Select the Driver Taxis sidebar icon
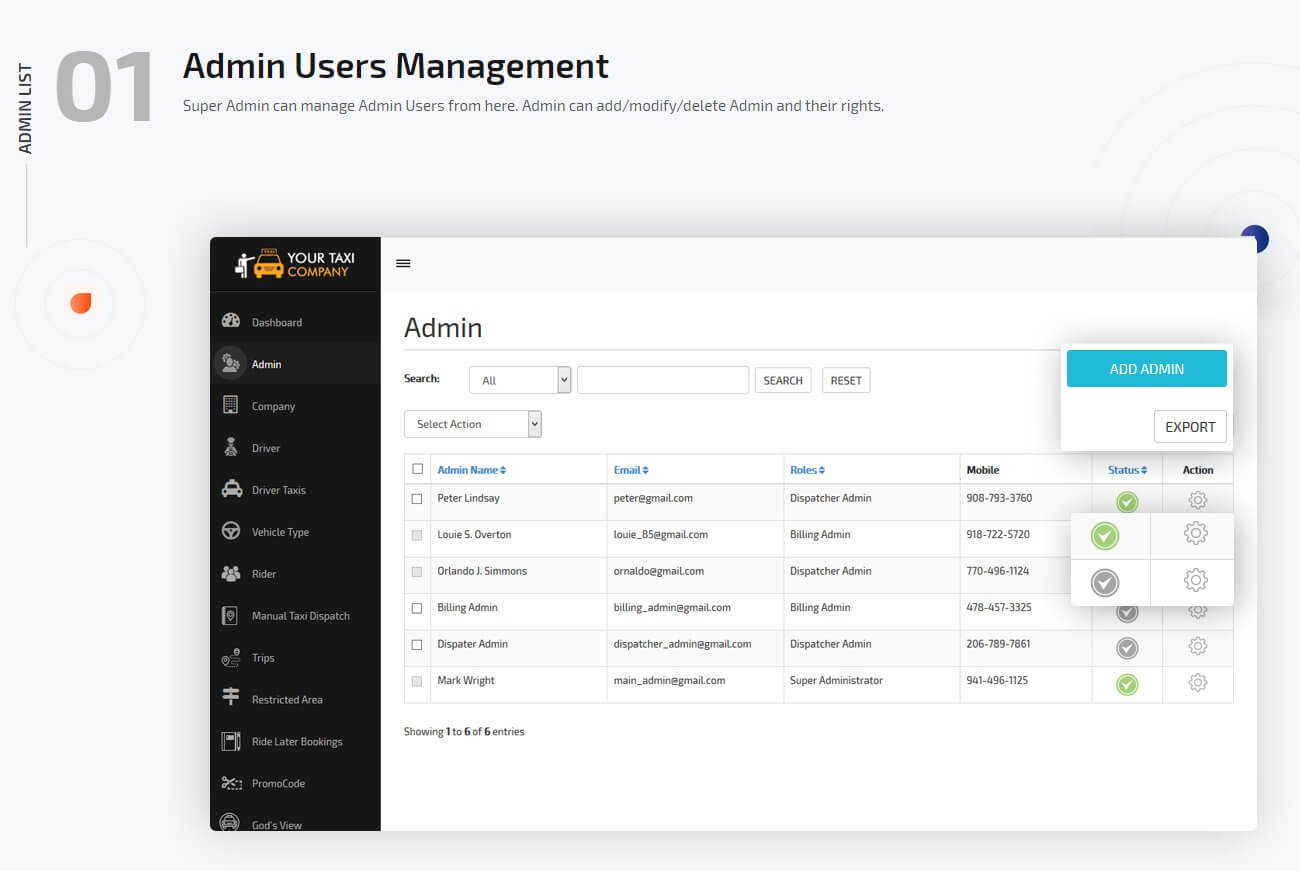This screenshot has height=871, width=1300. (x=229, y=489)
